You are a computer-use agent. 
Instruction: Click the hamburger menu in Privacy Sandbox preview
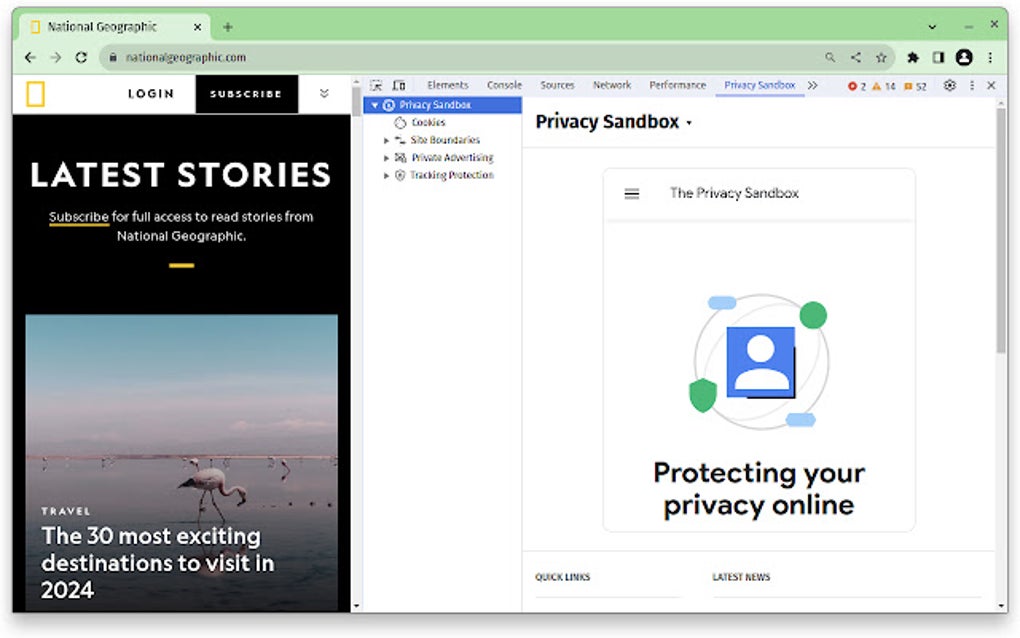631,193
